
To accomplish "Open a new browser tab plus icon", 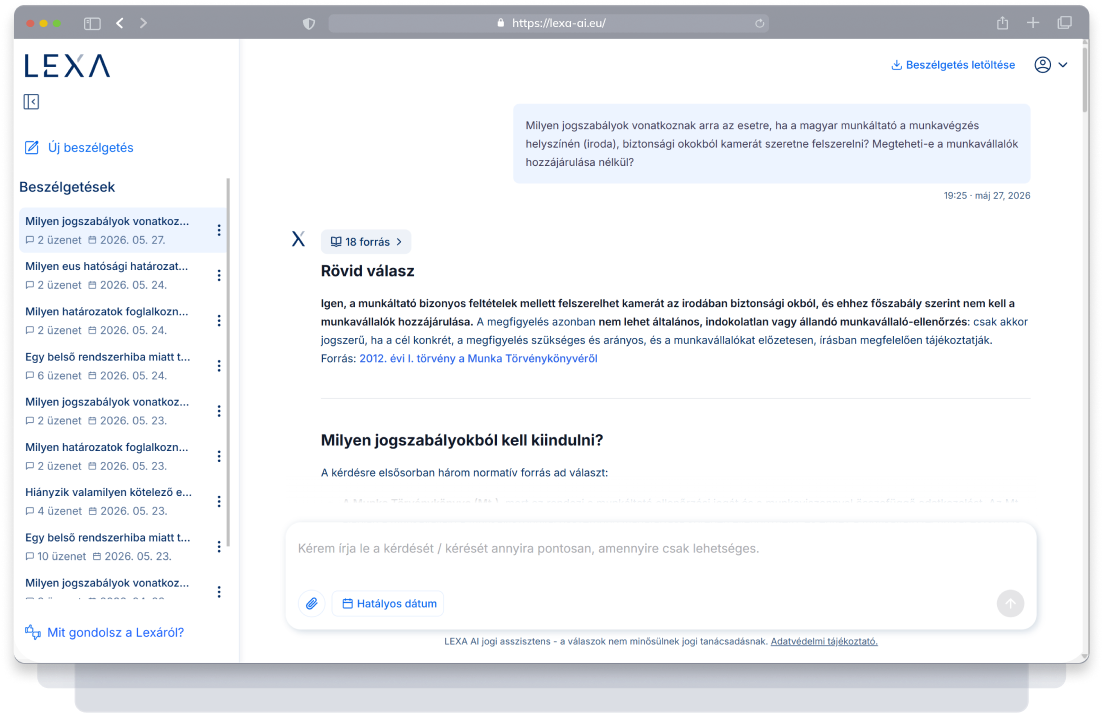I will pos(1032,23).
